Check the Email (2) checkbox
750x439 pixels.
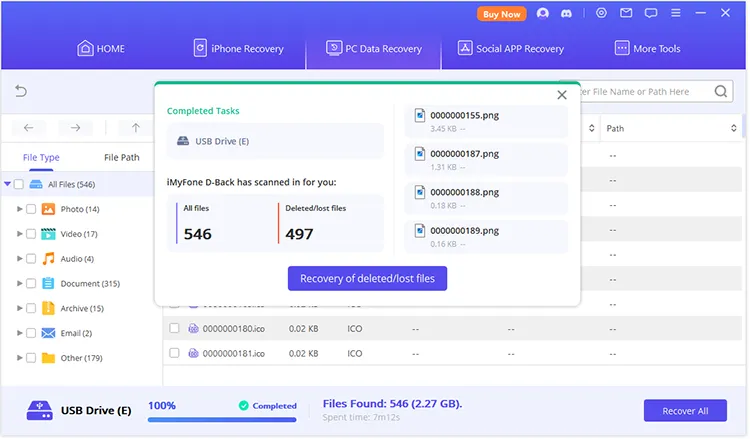tap(31, 333)
